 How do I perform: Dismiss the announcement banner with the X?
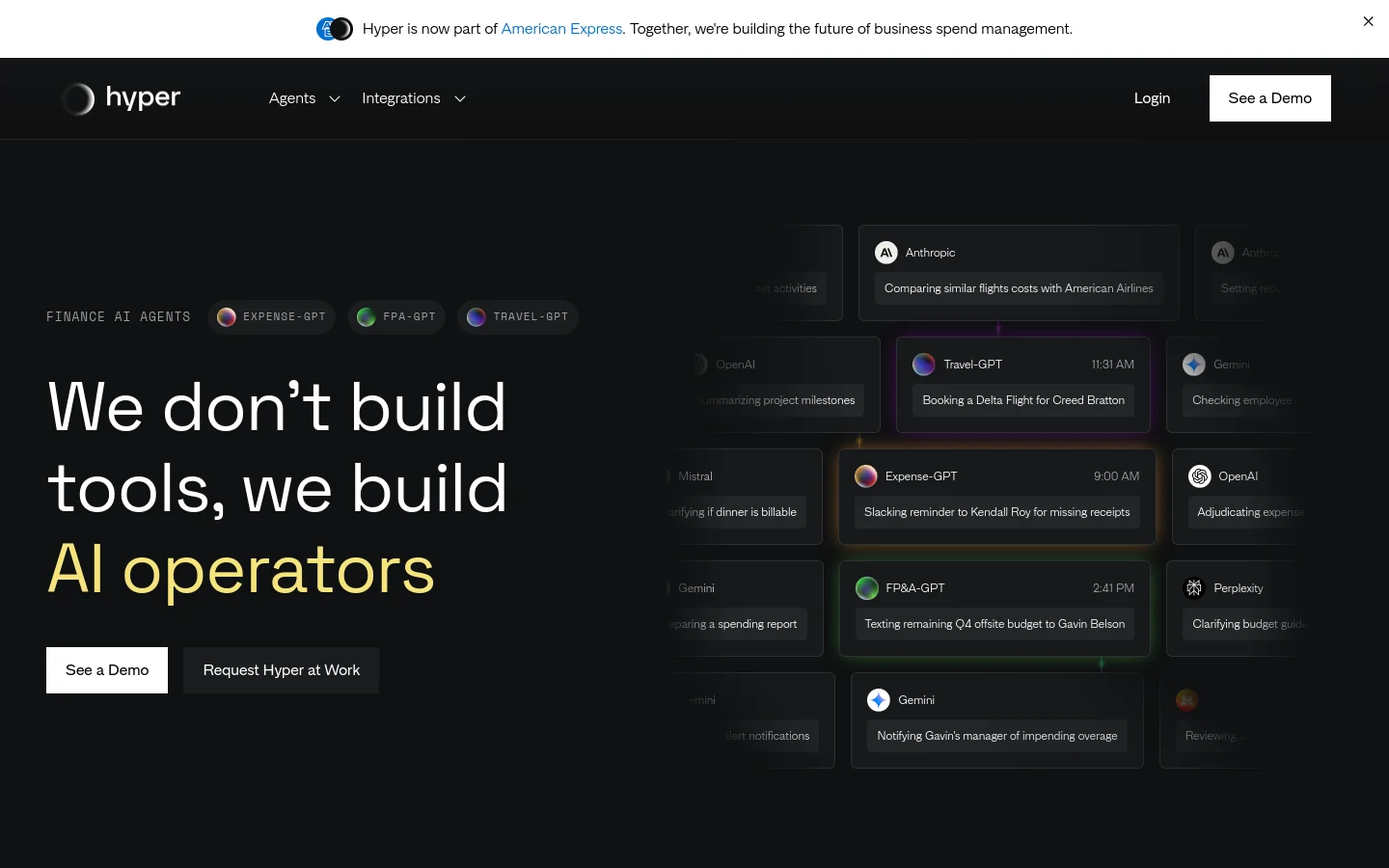(1368, 21)
